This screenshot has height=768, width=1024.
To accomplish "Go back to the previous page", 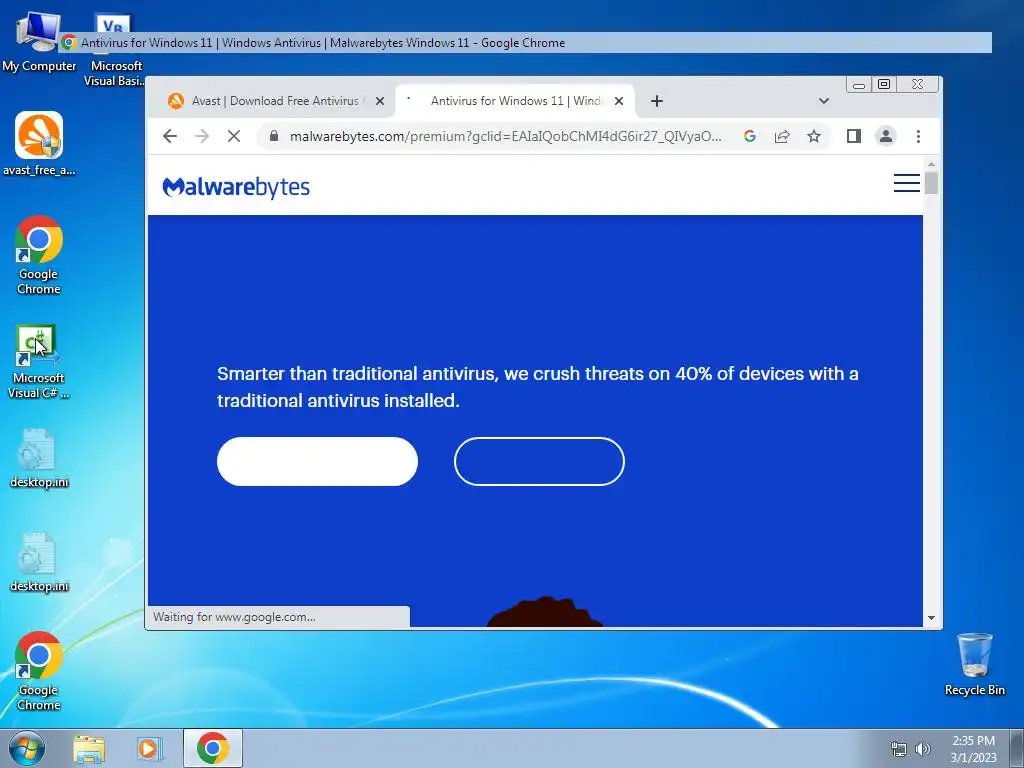I will (x=170, y=136).
